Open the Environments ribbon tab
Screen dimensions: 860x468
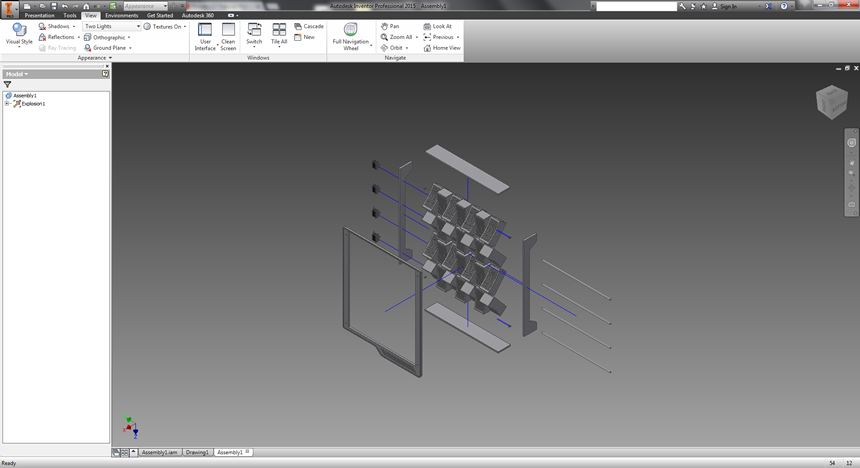click(x=122, y=15)
